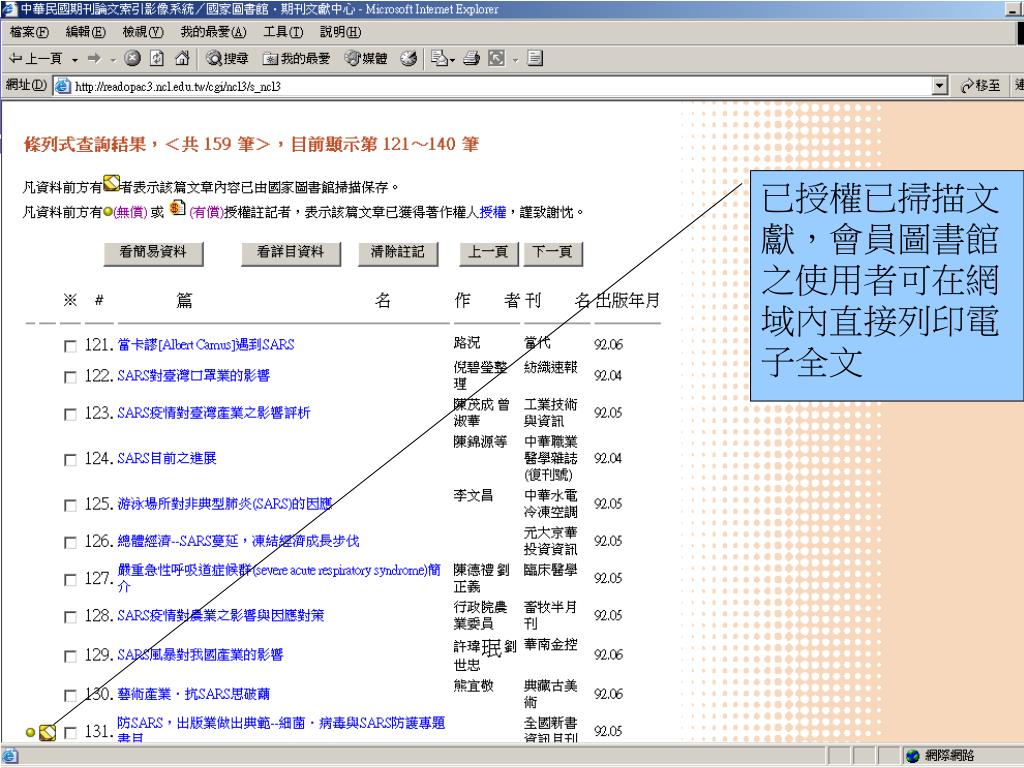The image size is (1024, 768).
Task: Open article SARS目前之進展
Action: coord(167,458)
